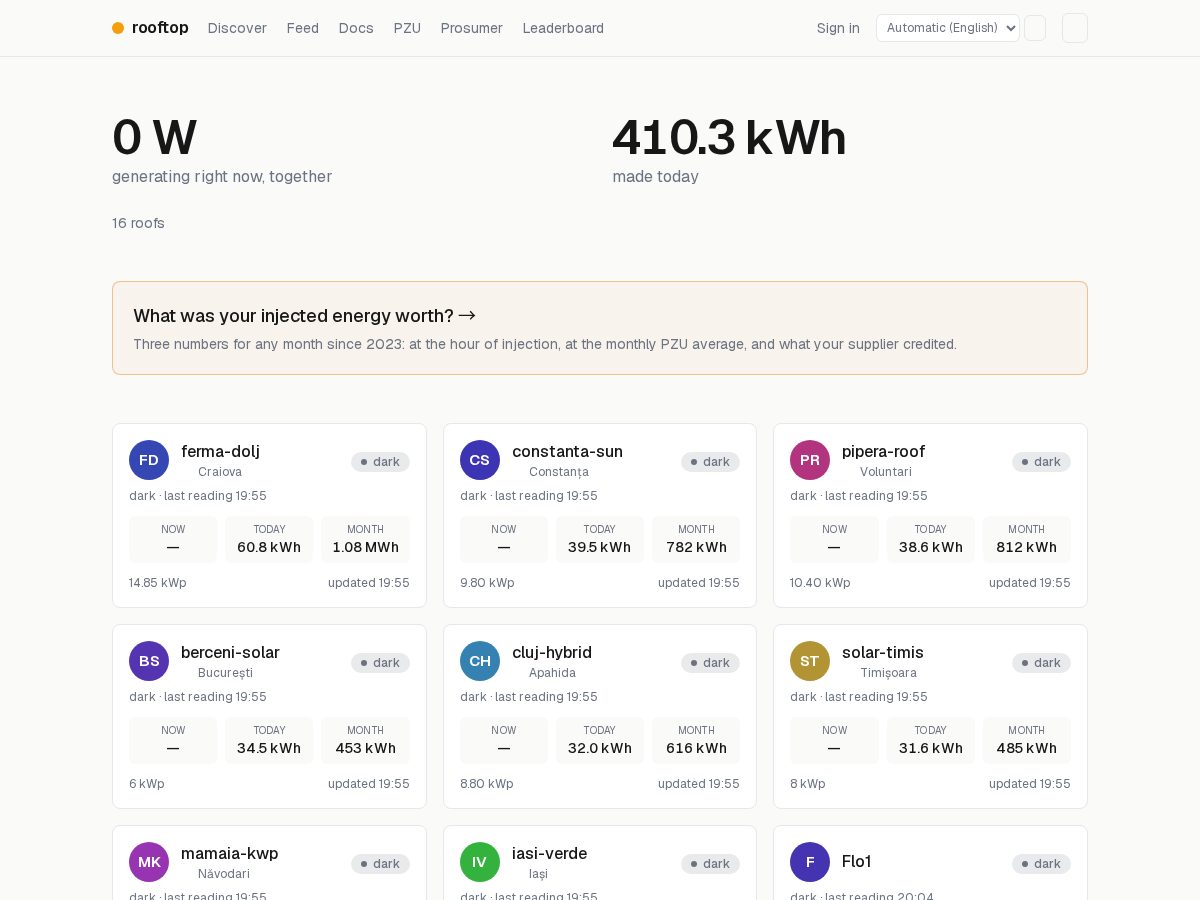Click the BS avatar of berceni-solar

pyautogui.click(x=149, y=661)
